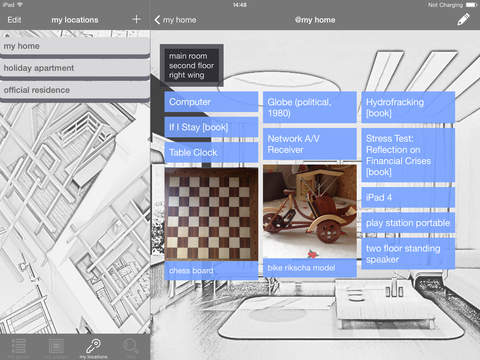
Task: Select the holiday apartment location
Action: pyautogui.click(x=75, y=68)
